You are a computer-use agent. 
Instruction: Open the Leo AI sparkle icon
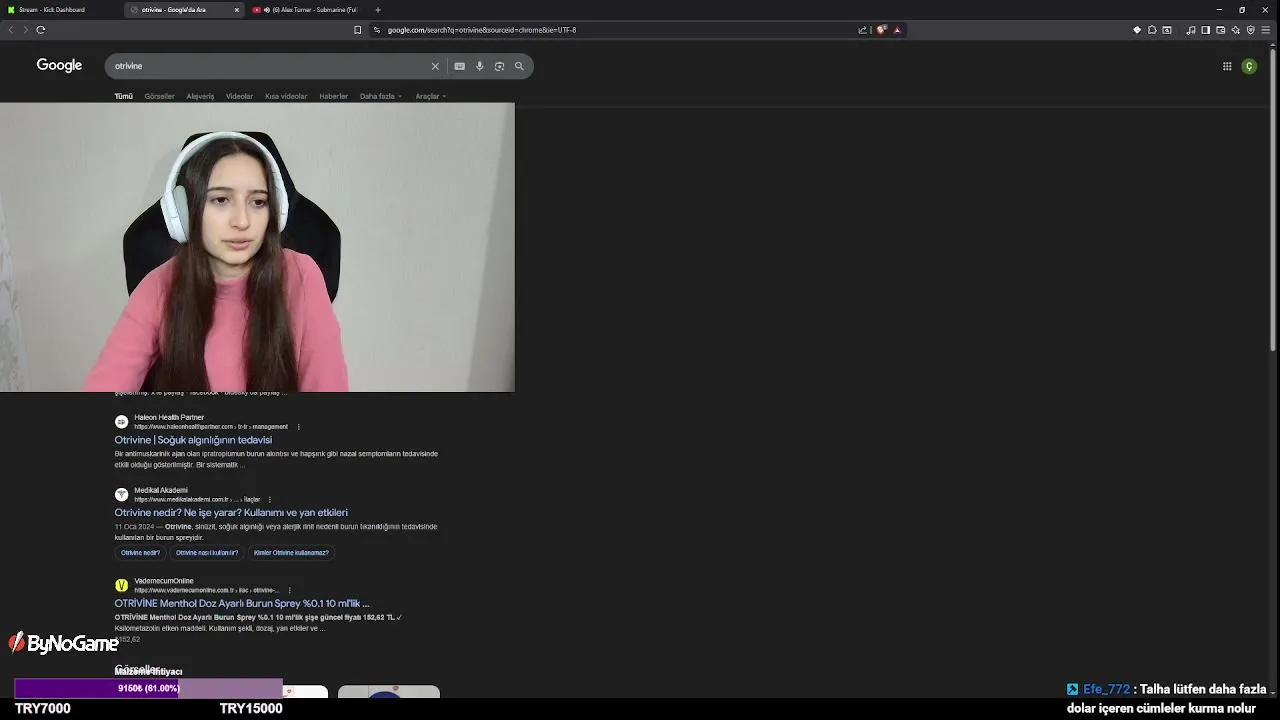coord(1235,30)
